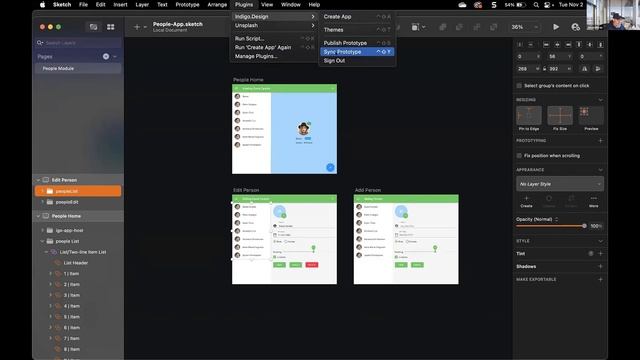Image resolution: width=640 pixels, height=360 pixels.
Task: Enable Select group's content on click
Action: (519, 86)
